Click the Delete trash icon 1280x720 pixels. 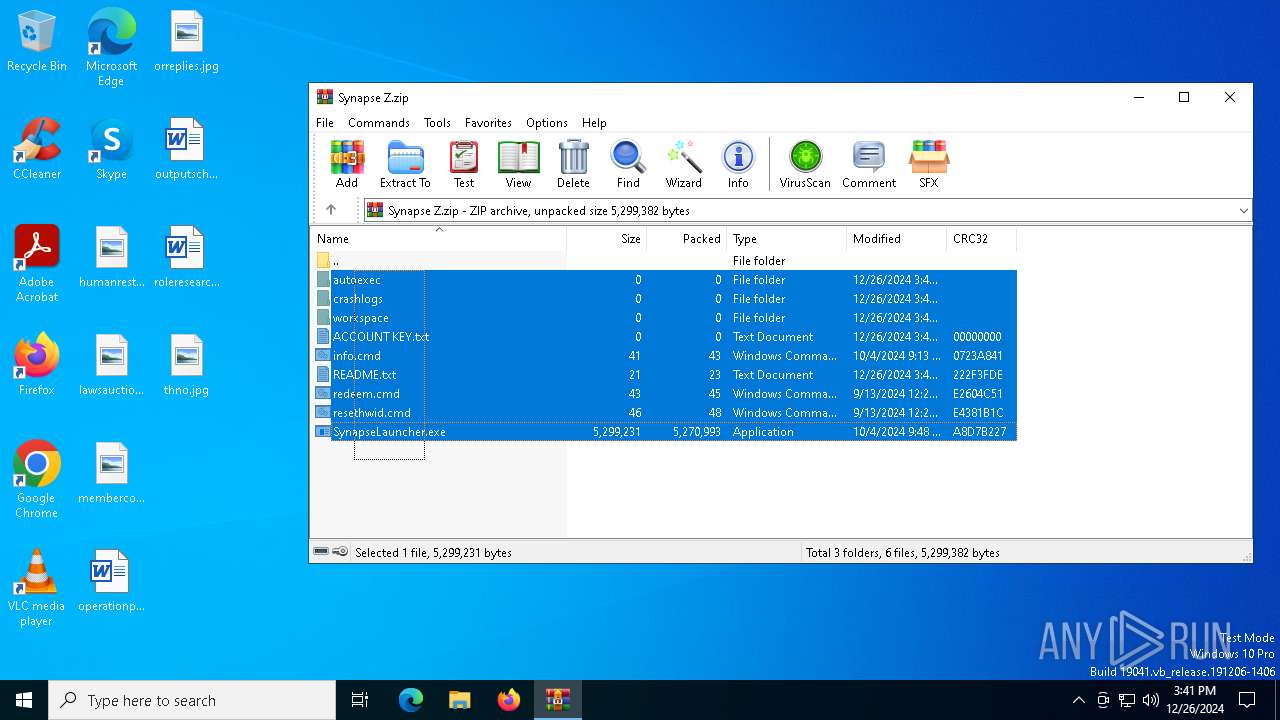(573, 164)
